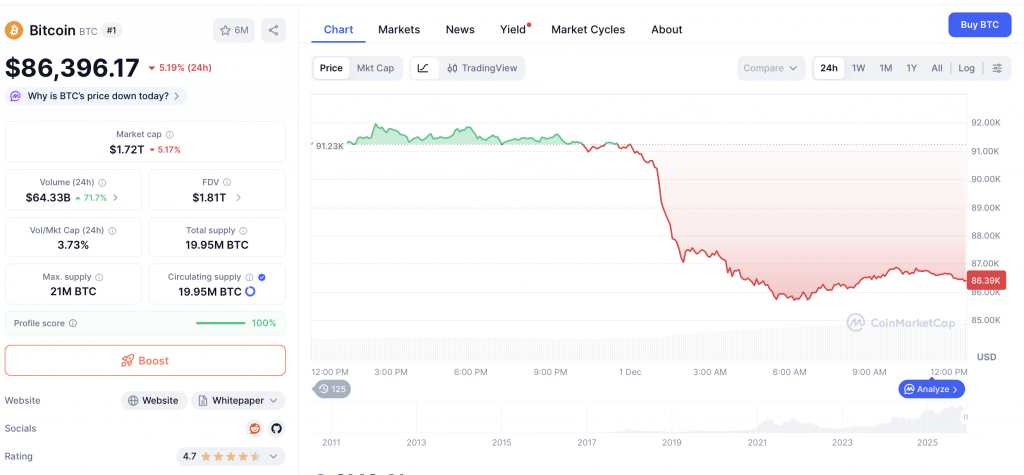
Task: Toggle the Log scale option
Action: coord(966,68)
